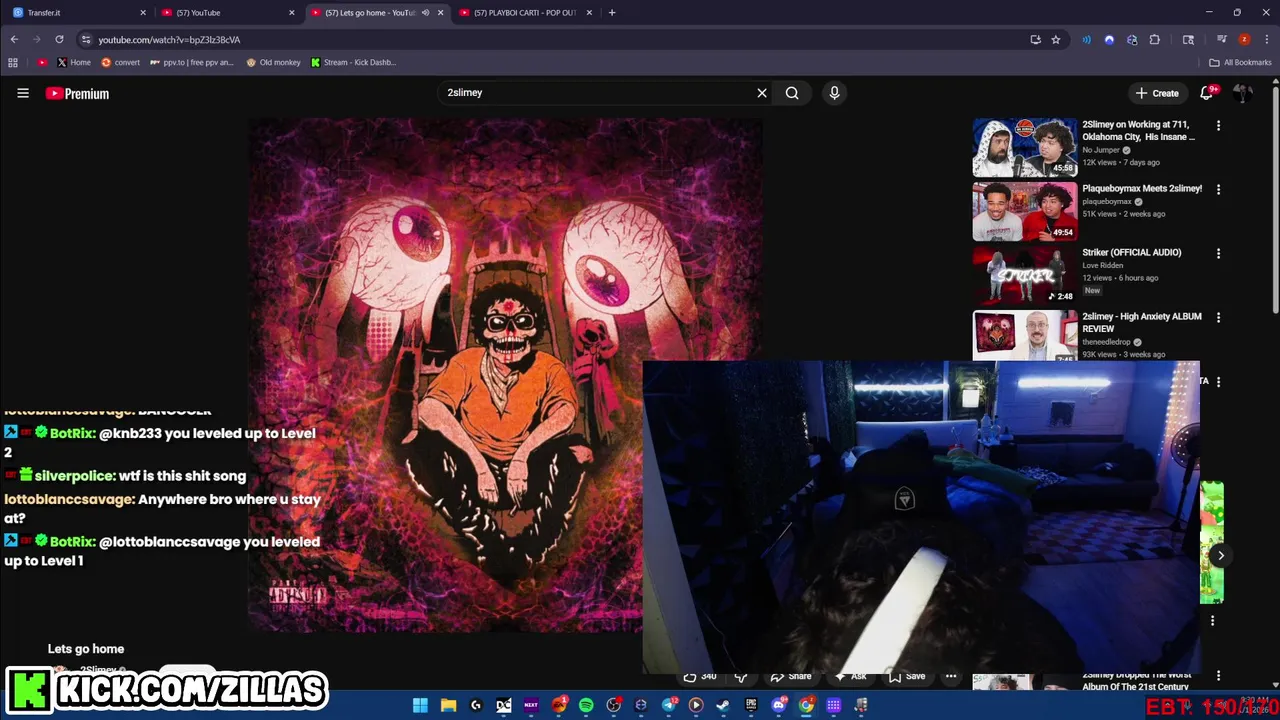Open Striker (OFFICIAL AUDIO) title link
The image size is (1280, 720).
point(1132,252)
